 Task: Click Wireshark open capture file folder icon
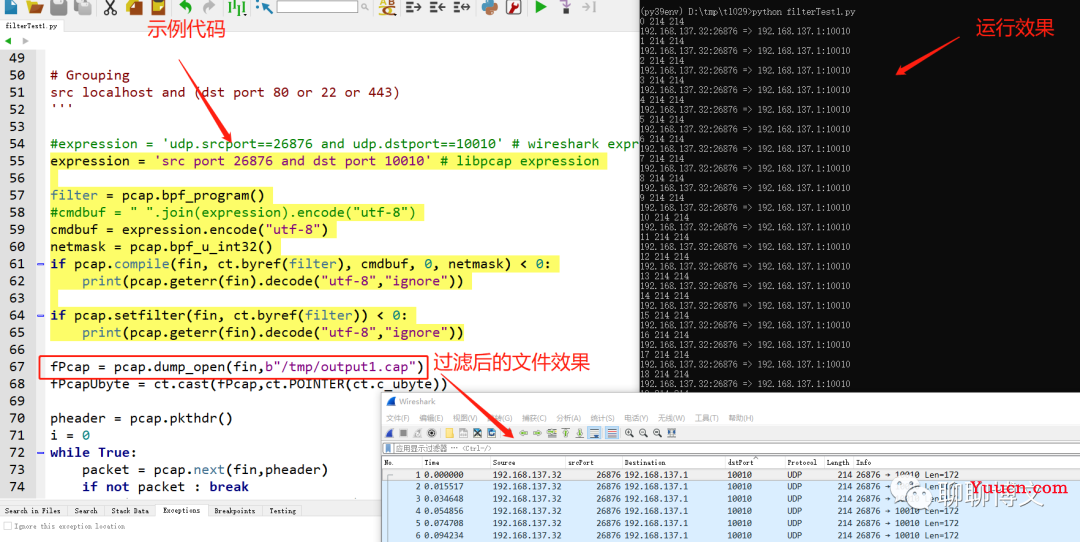450,433
